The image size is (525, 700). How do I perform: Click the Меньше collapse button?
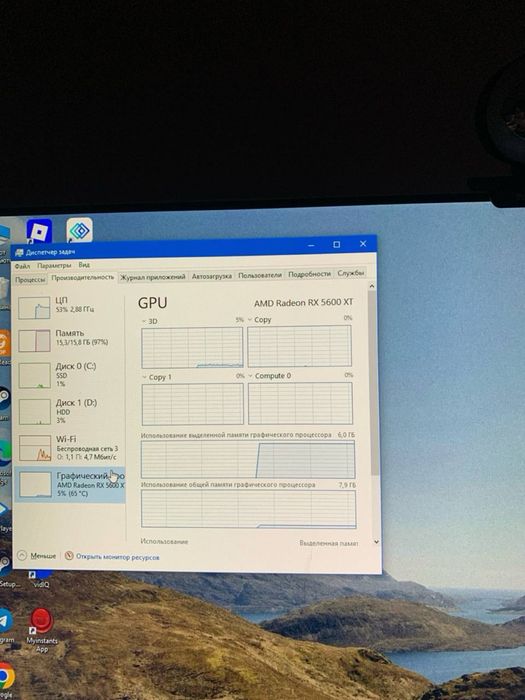coord(37,556)
